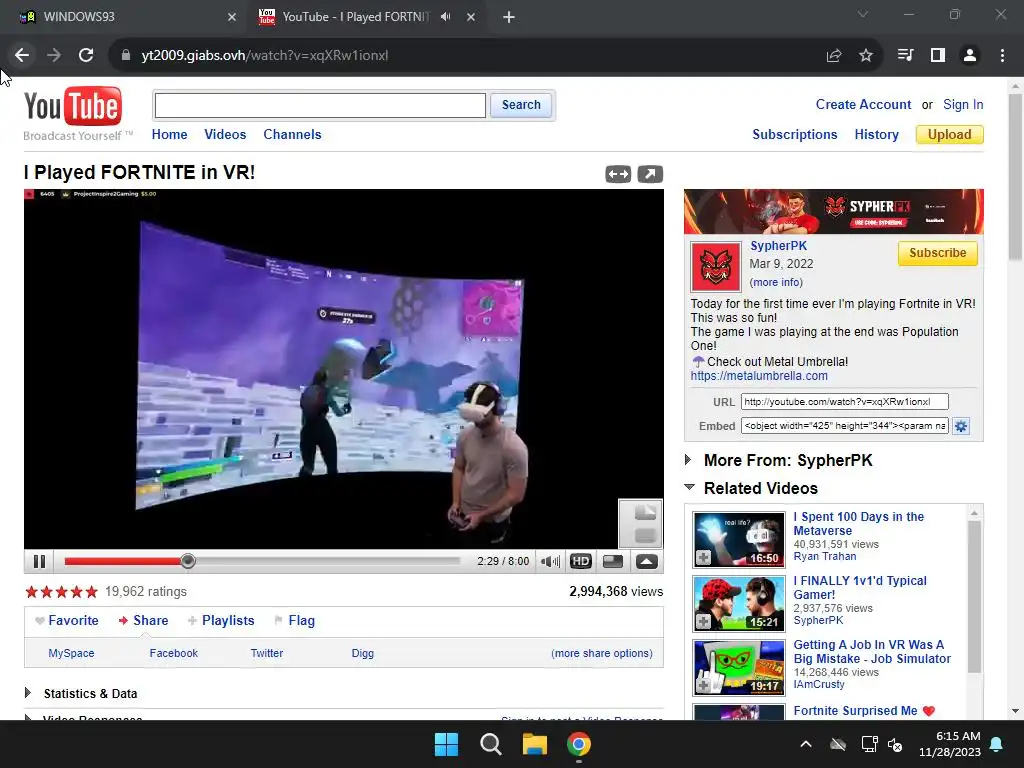Click the expand-width arrows icon above the video
1024x768 pixels.
point(618,174)
